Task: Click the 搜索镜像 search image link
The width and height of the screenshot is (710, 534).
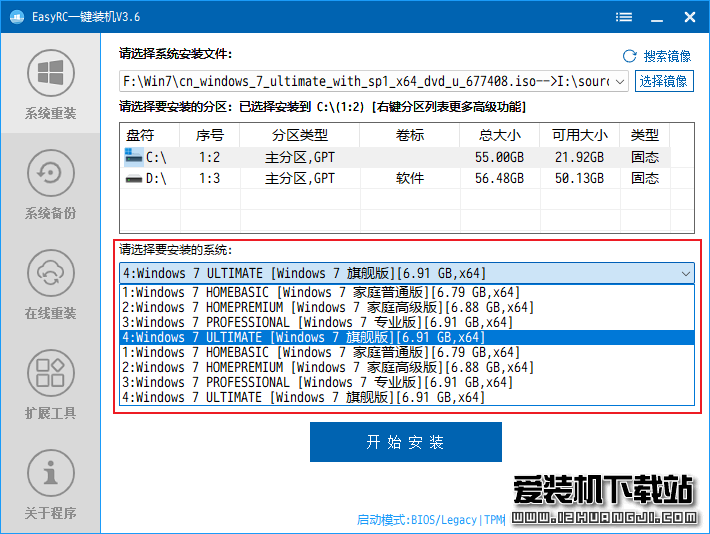Action: tap(667, 56)
